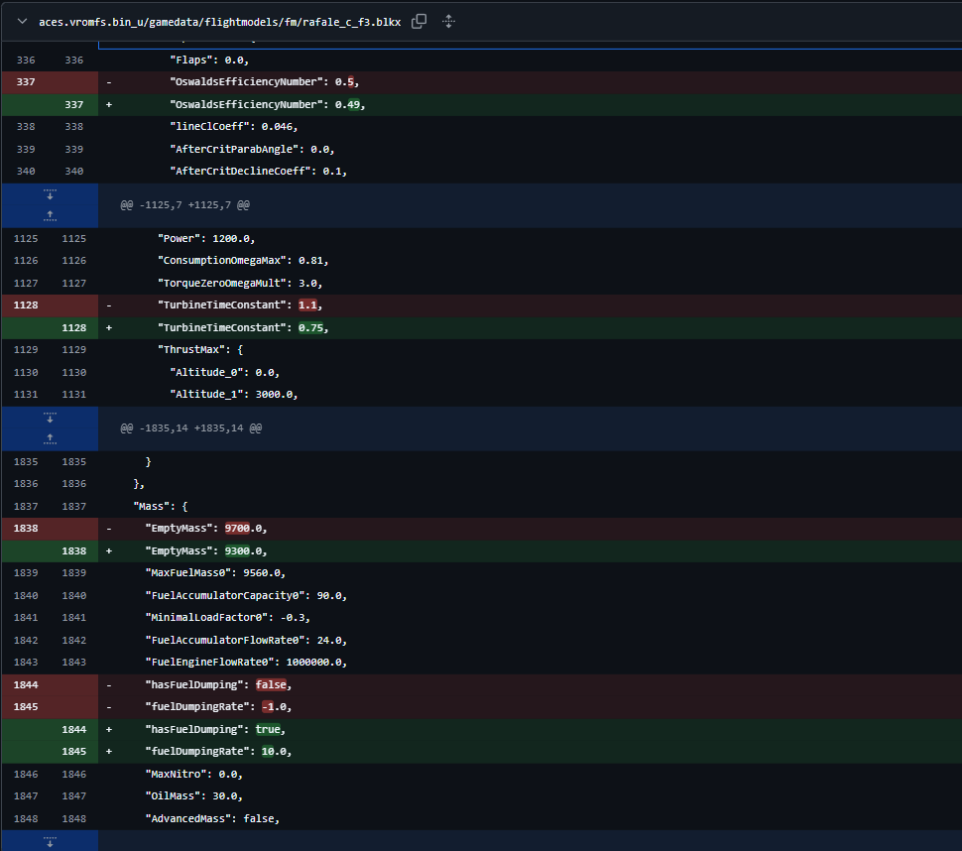Click added line number 1128
962x851 pixels.
pos(74,328)
